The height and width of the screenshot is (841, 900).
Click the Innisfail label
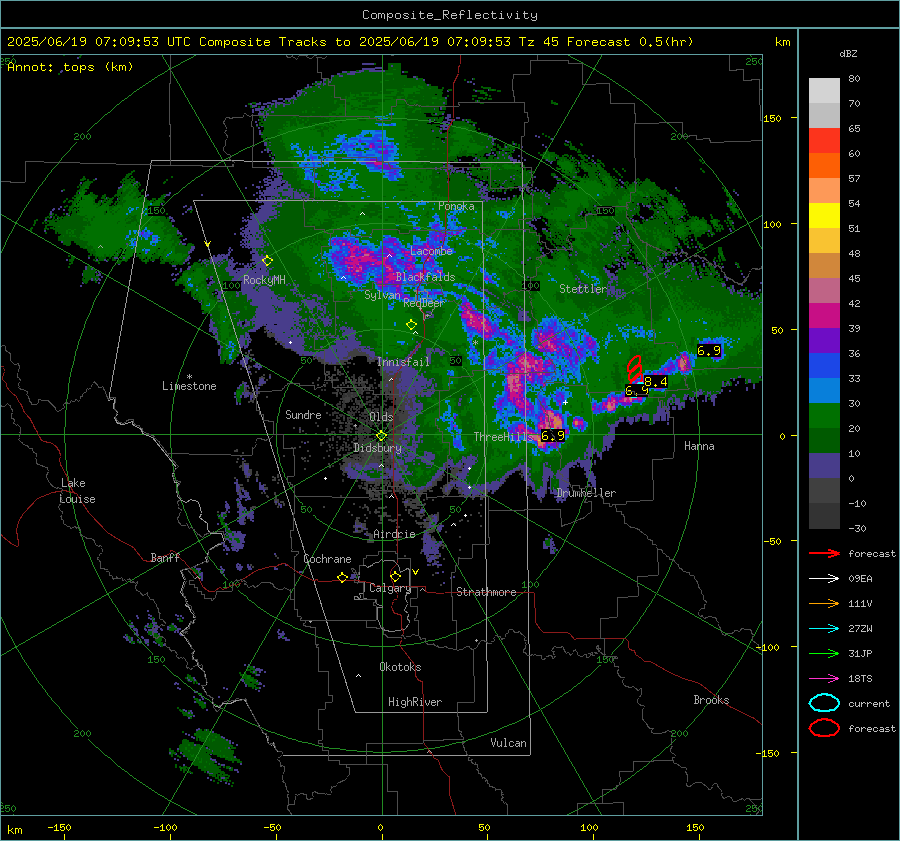coord(403,362)
